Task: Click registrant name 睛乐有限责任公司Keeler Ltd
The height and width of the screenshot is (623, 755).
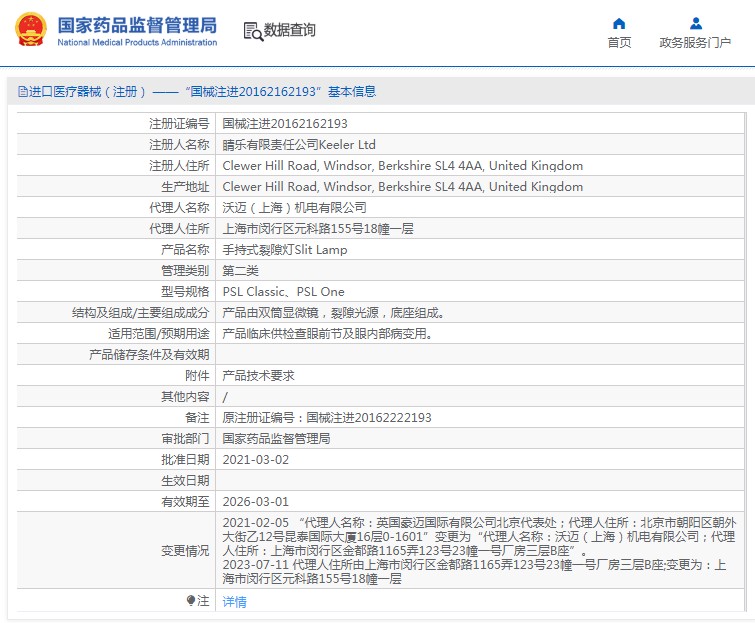Action: point(298,145)
